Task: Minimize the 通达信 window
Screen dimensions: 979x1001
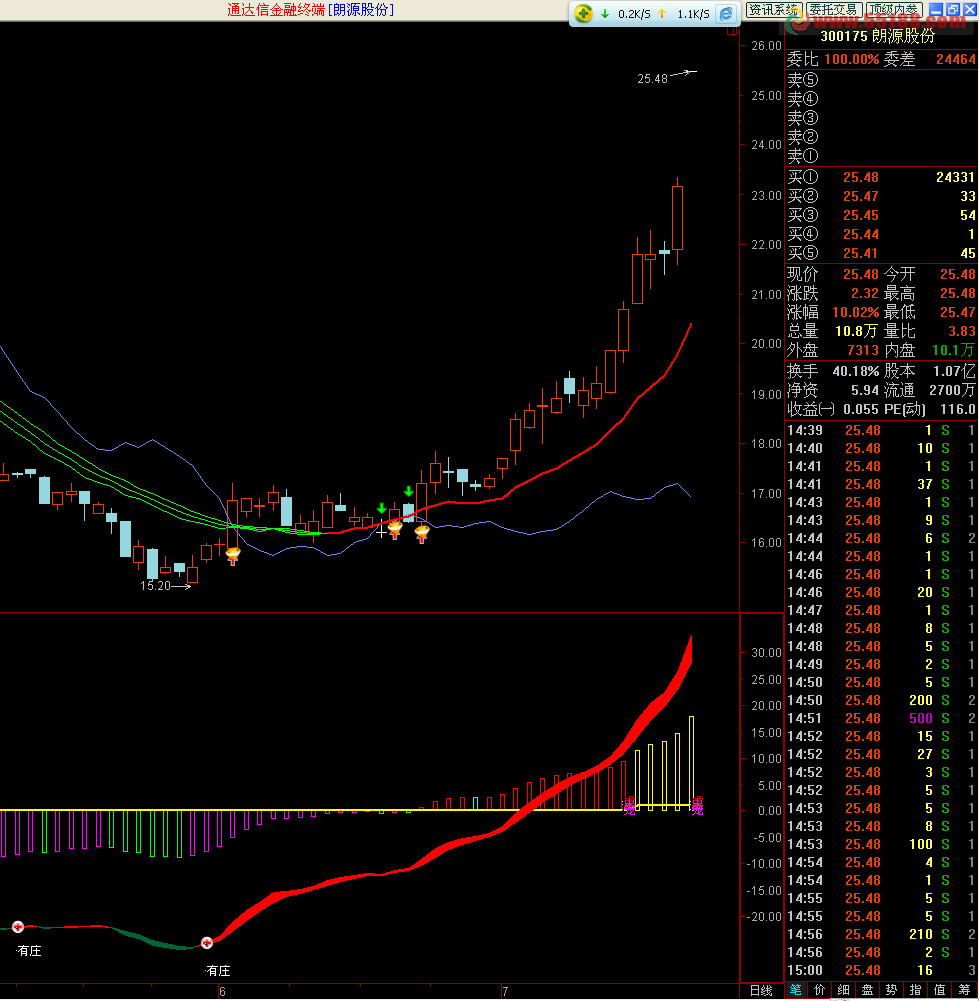Action: [936, 9]
